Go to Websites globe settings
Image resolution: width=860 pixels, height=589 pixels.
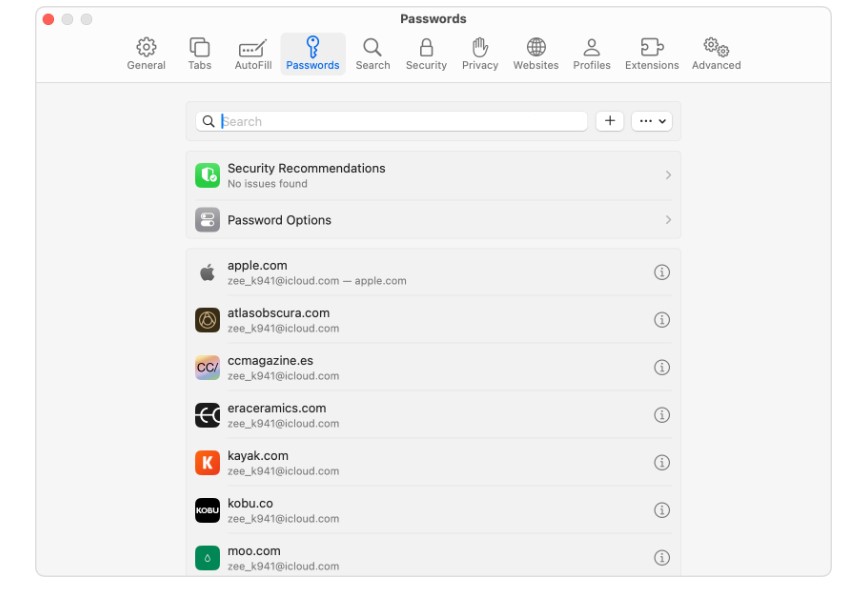[x=536, y=54]
